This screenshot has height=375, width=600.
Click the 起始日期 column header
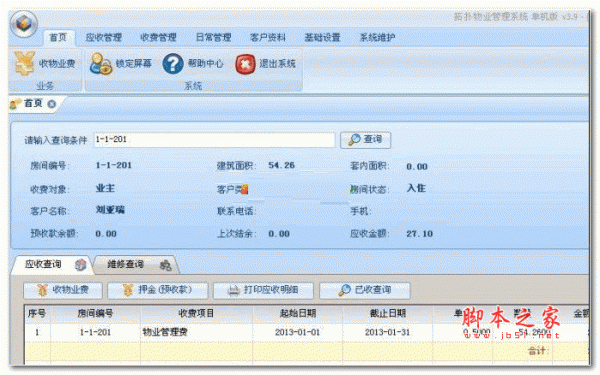tap(297, 314)
